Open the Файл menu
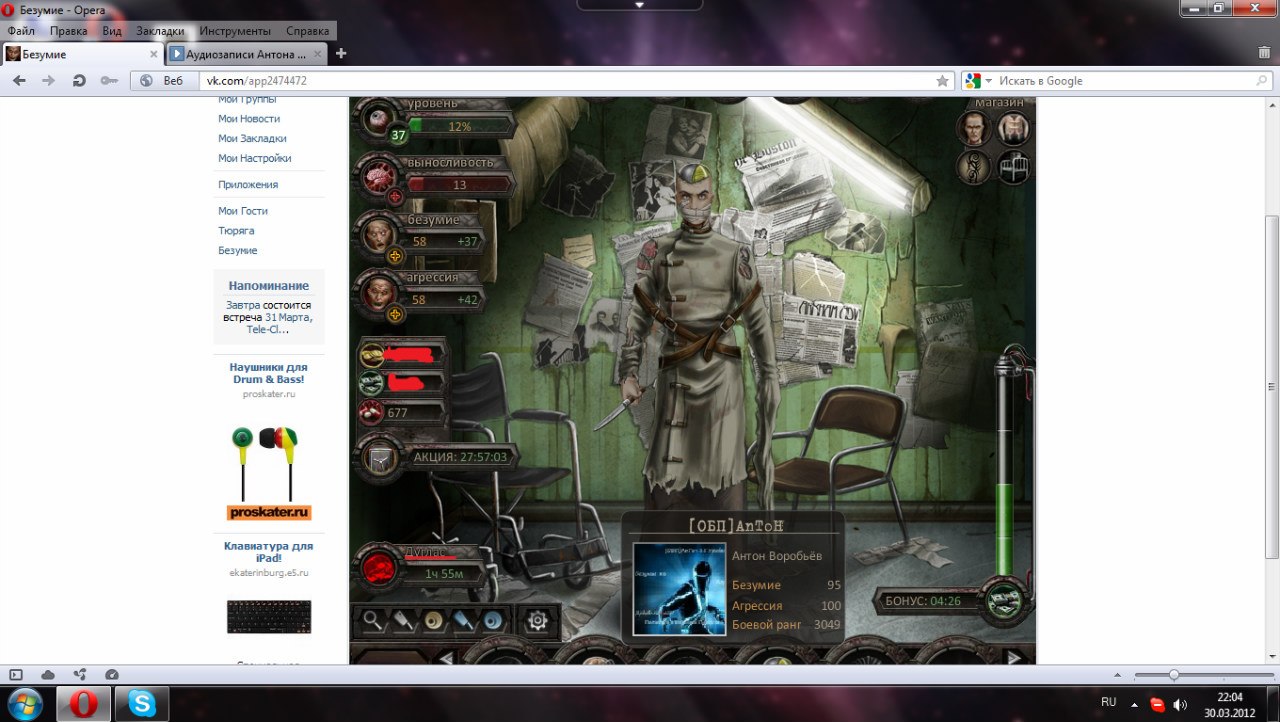This screenshot has height=722, width=1280. coord(21,31)
